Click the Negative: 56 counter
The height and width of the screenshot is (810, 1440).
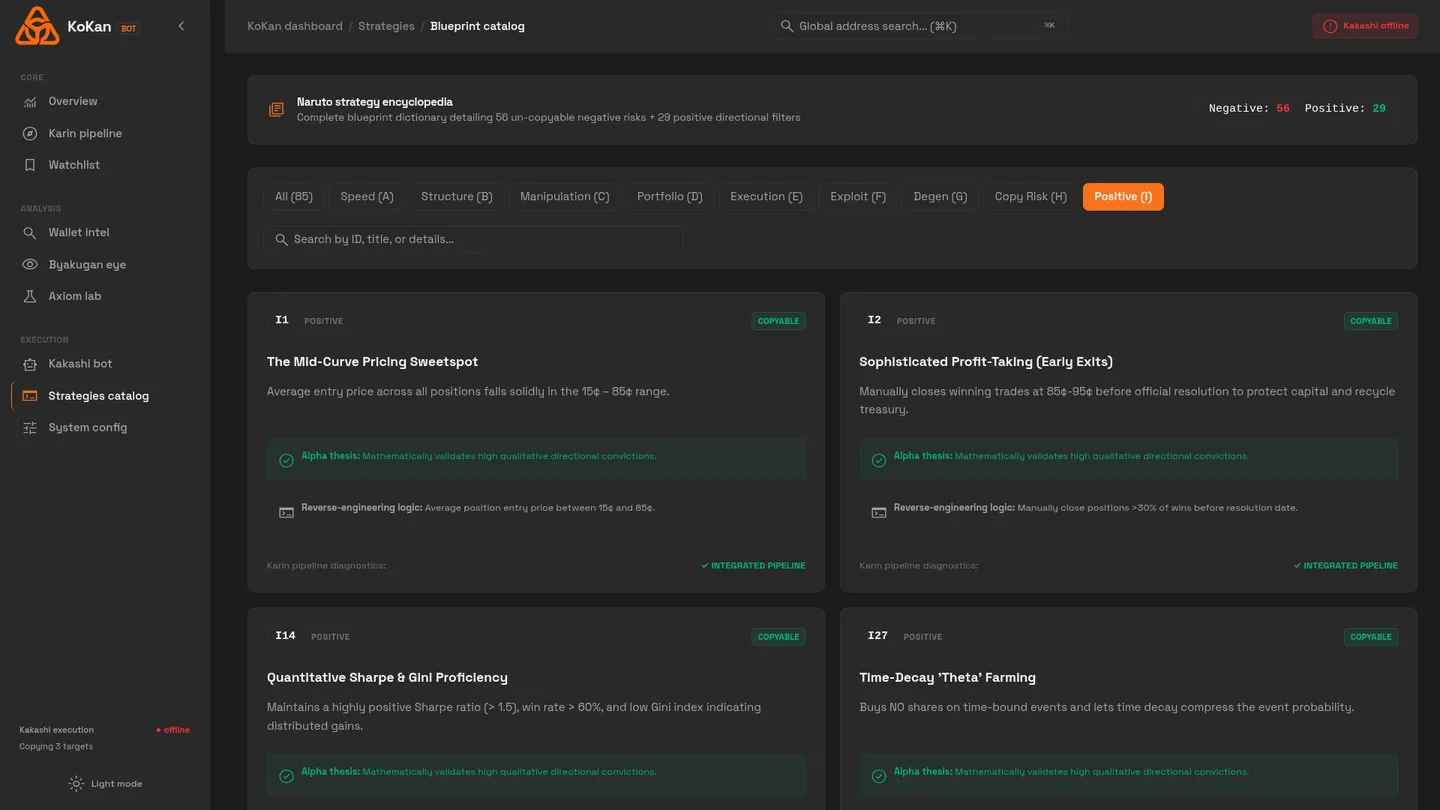point(1249,108)
